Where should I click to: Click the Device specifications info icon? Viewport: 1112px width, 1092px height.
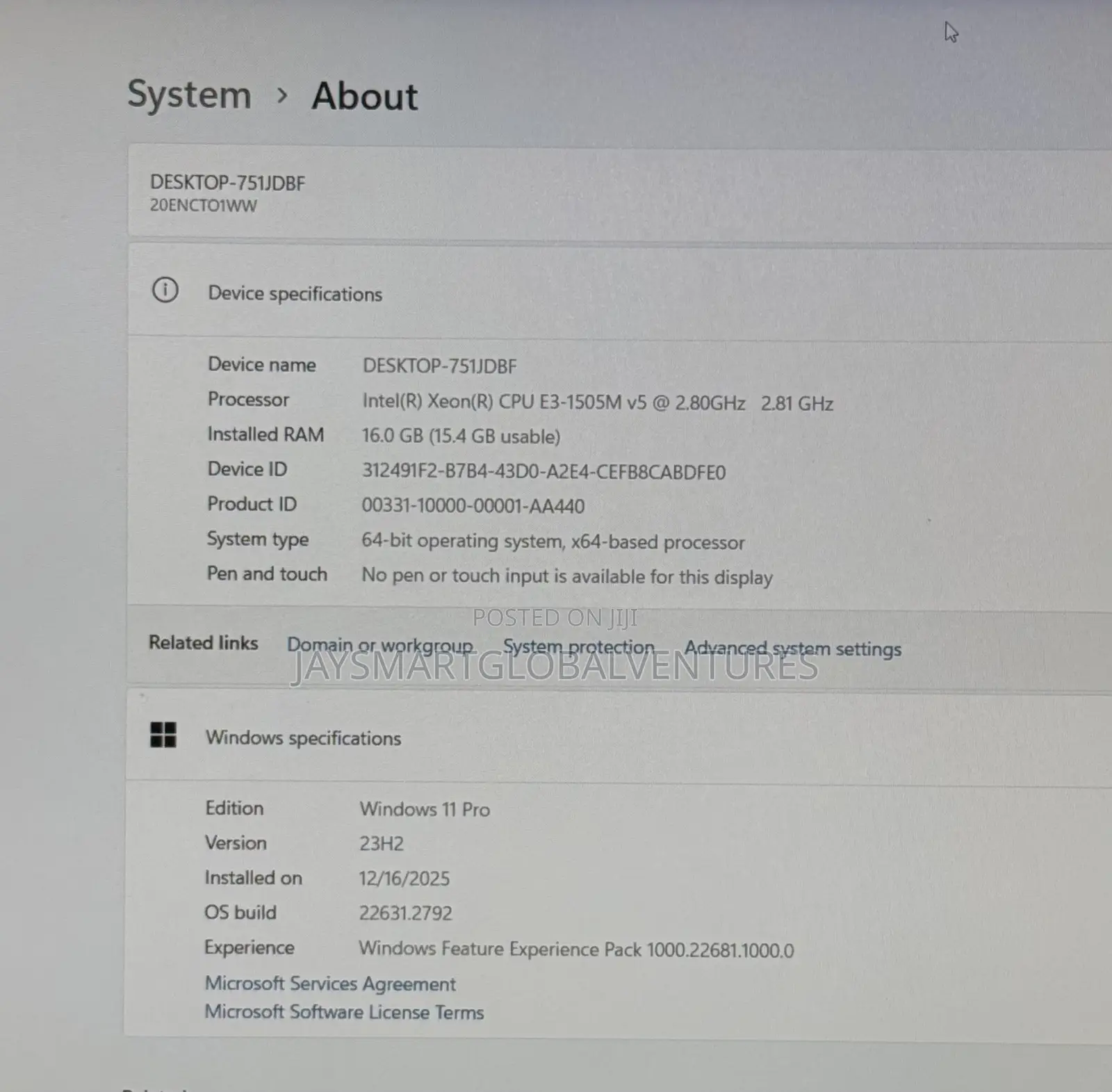coord(165,290)
